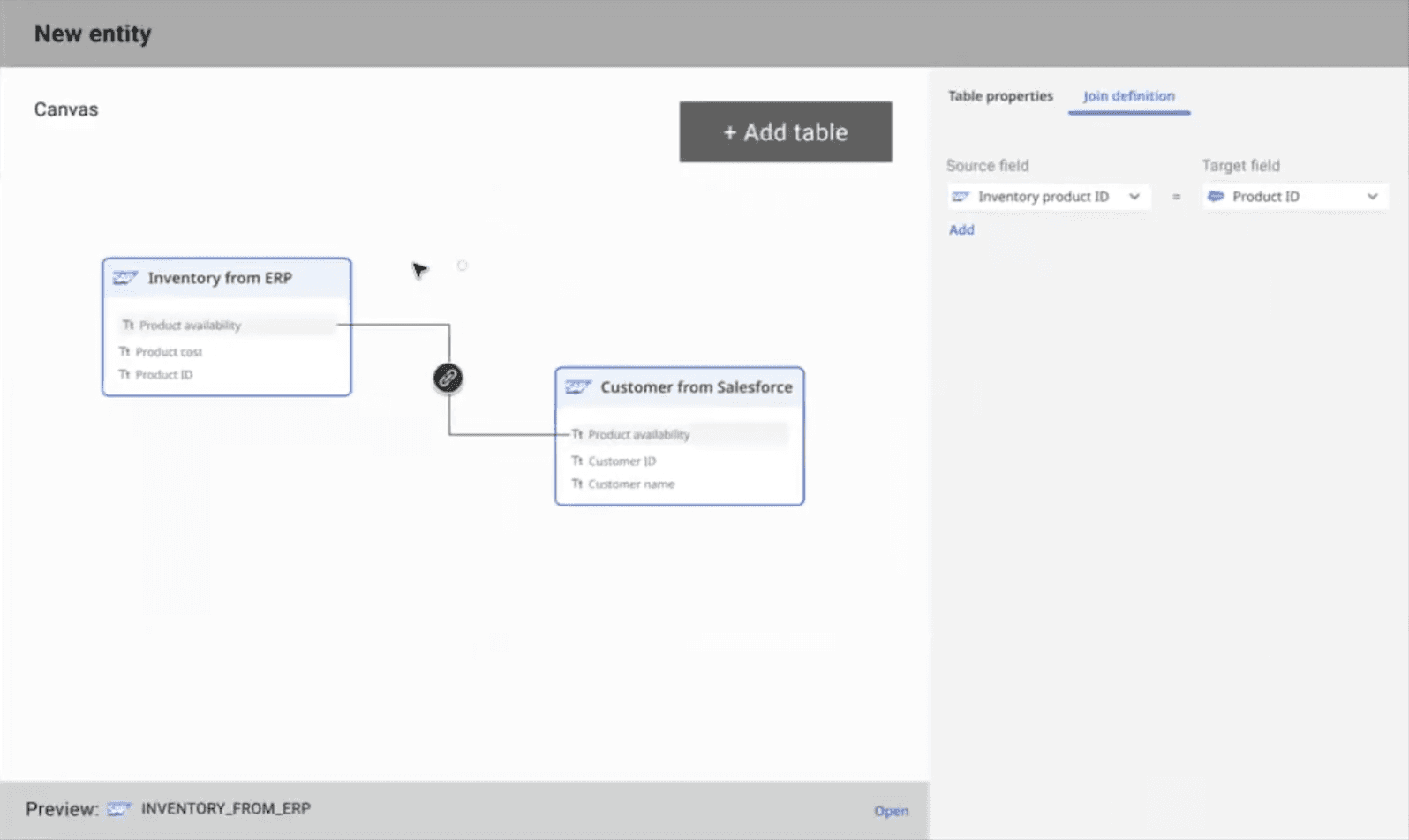
Task: Click the join link icon between tables
Action: pyautogui.click(x=448, y=378)
